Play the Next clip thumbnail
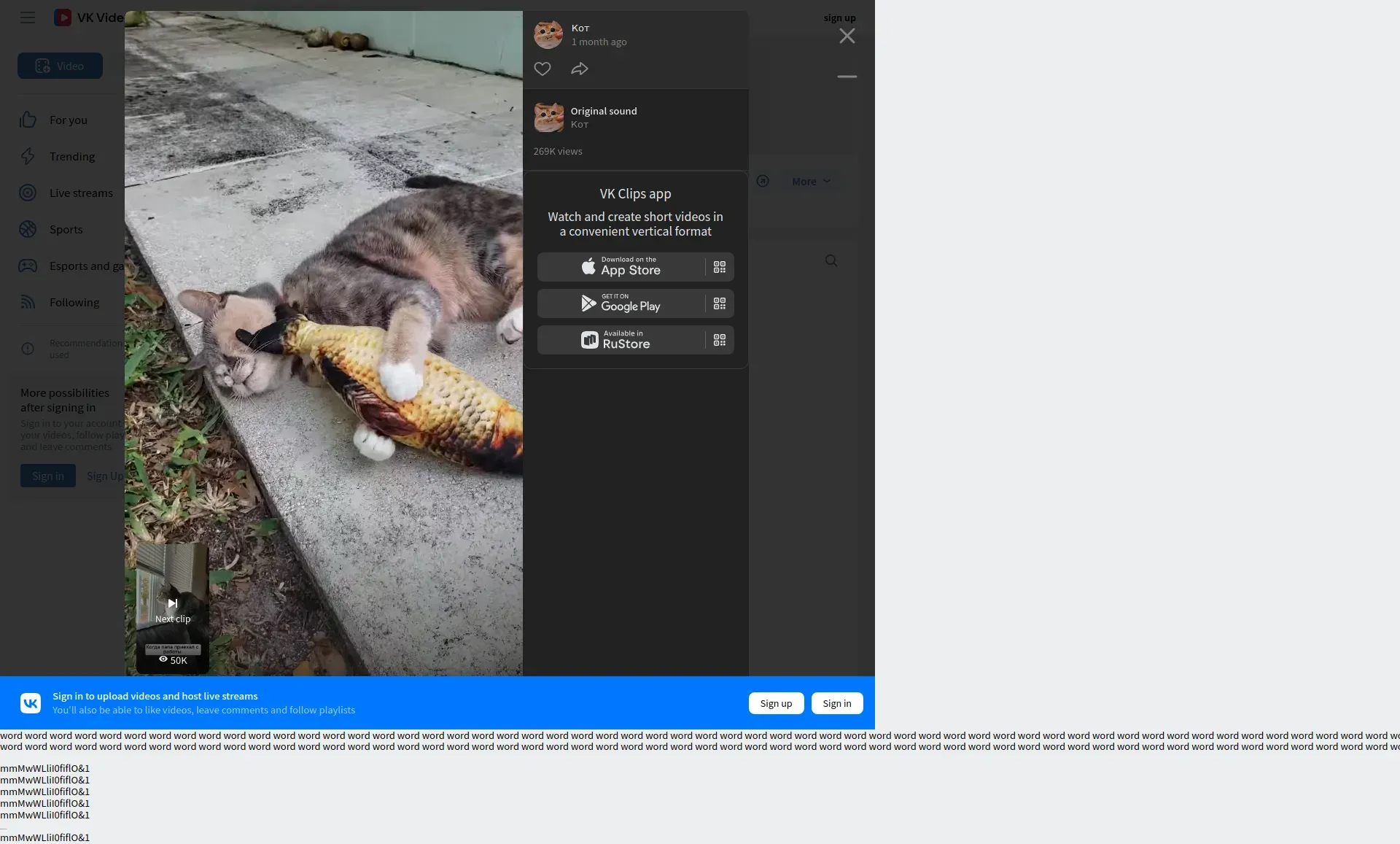The image size is (1400, 844). [x=173, y=609]
